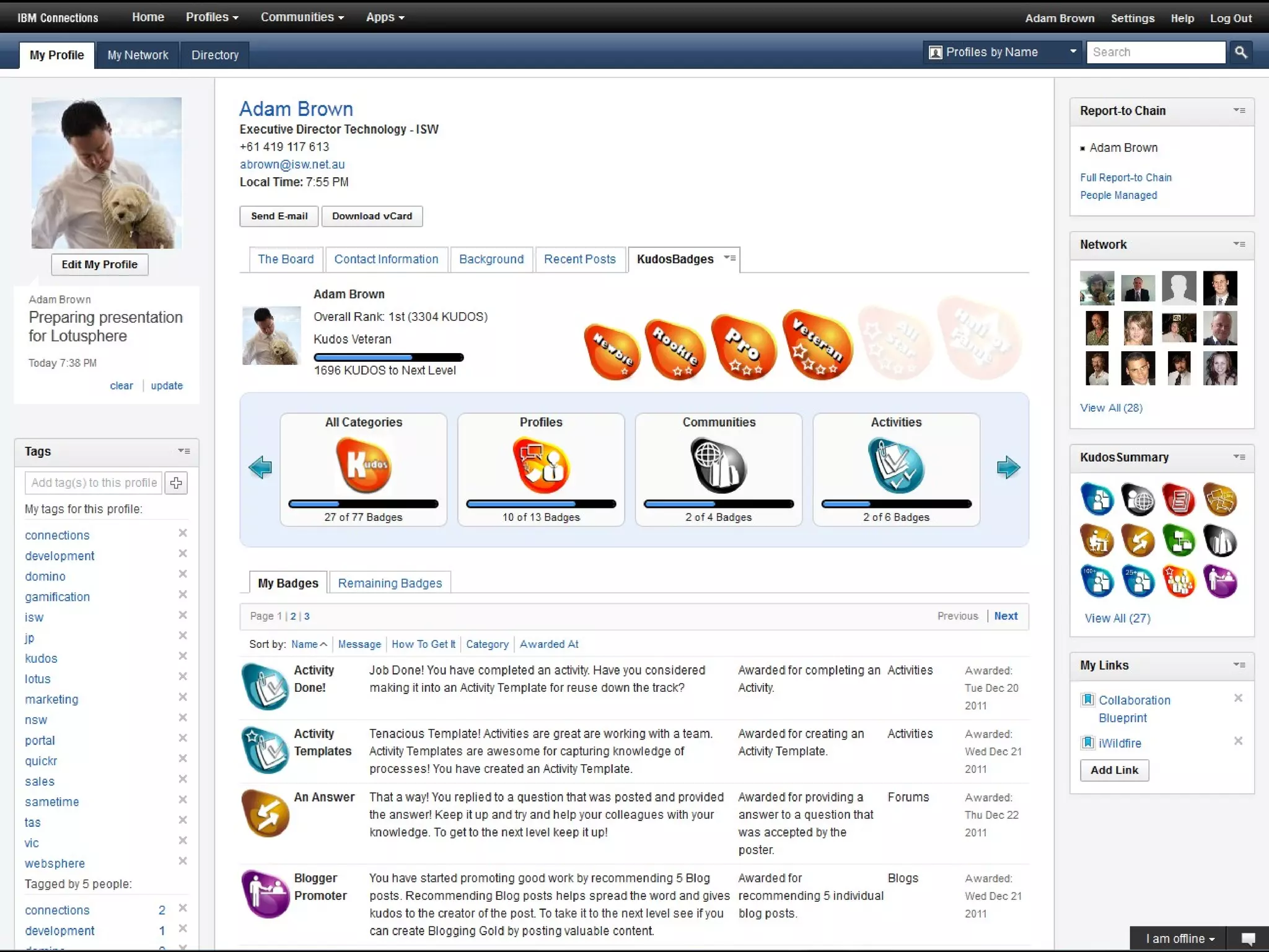This screenshot has height=952, width=1269.
Task: Click the Kudos level progress bar
Action: (x=389, y=357)
